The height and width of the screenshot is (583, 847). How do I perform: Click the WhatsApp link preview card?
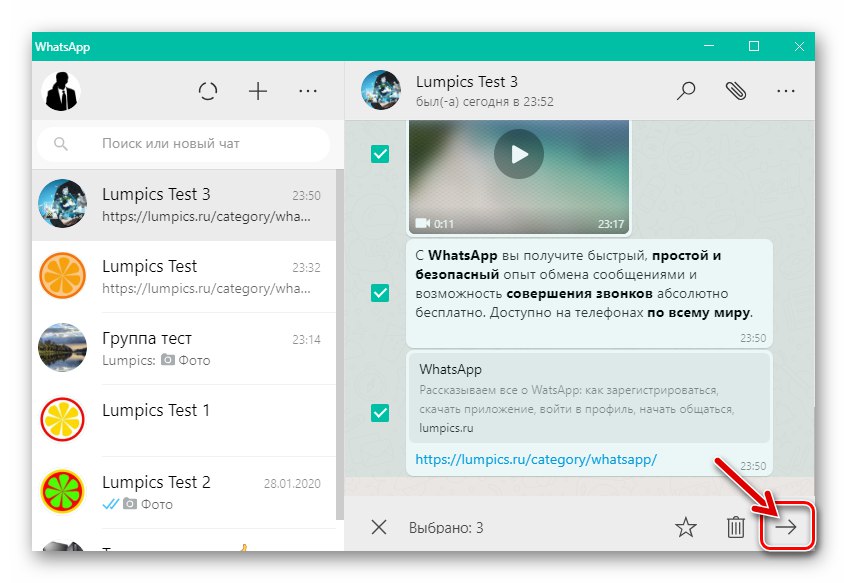pyautogui.click(x=589, y=398)
